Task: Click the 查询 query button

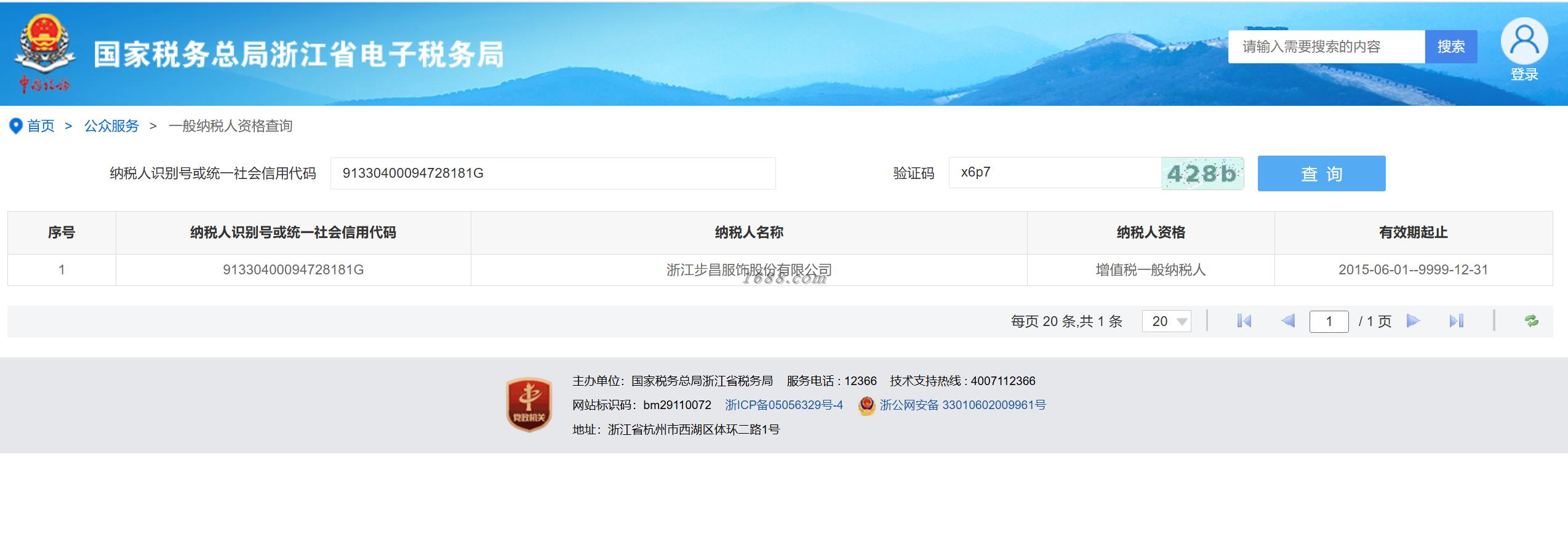Action: coord(1321,173)
